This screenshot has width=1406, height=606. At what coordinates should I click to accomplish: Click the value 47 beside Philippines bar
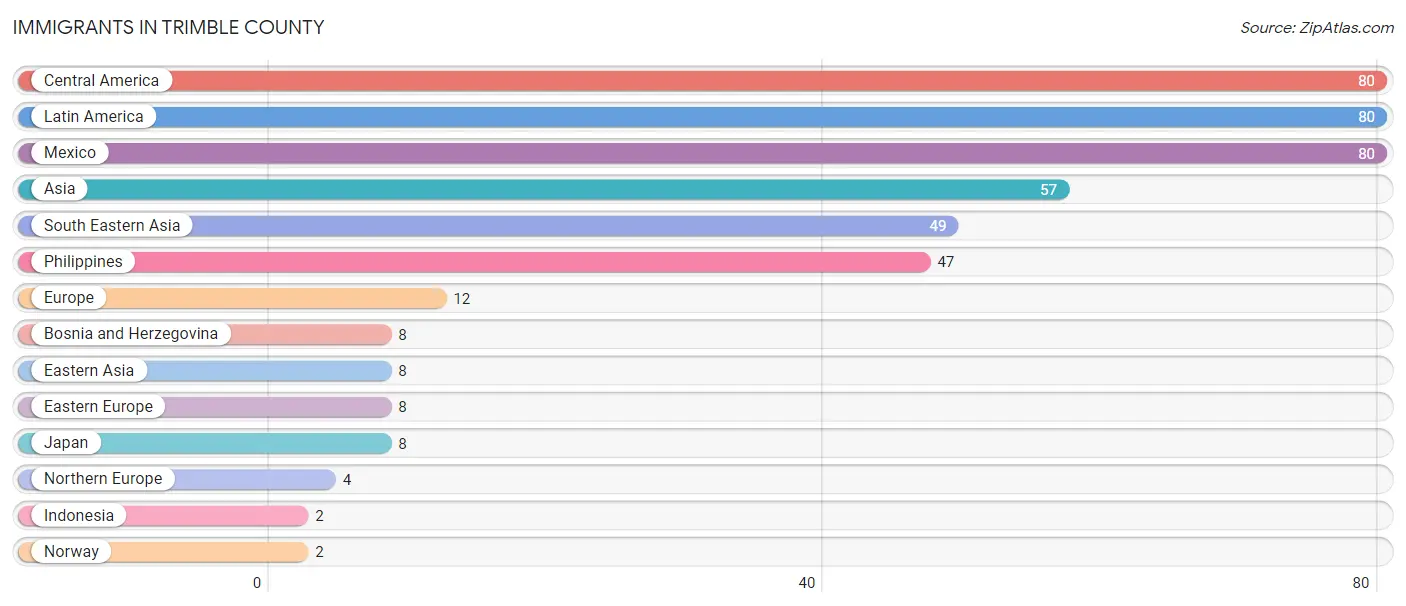(947, 262)
